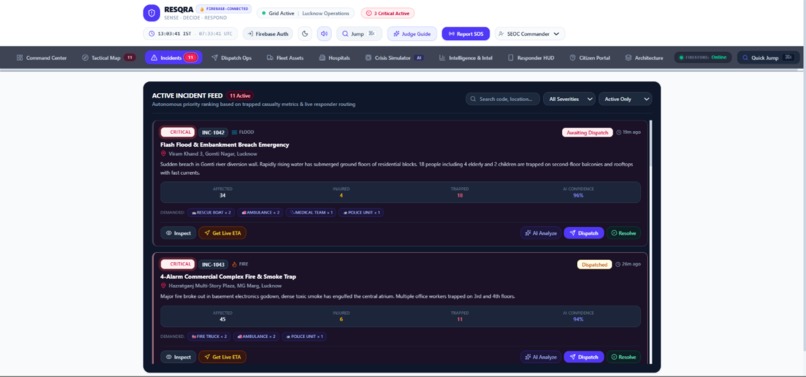Click the Intelligence bar chart icon
The image size is (806, 377).
(x=442, y=58)
